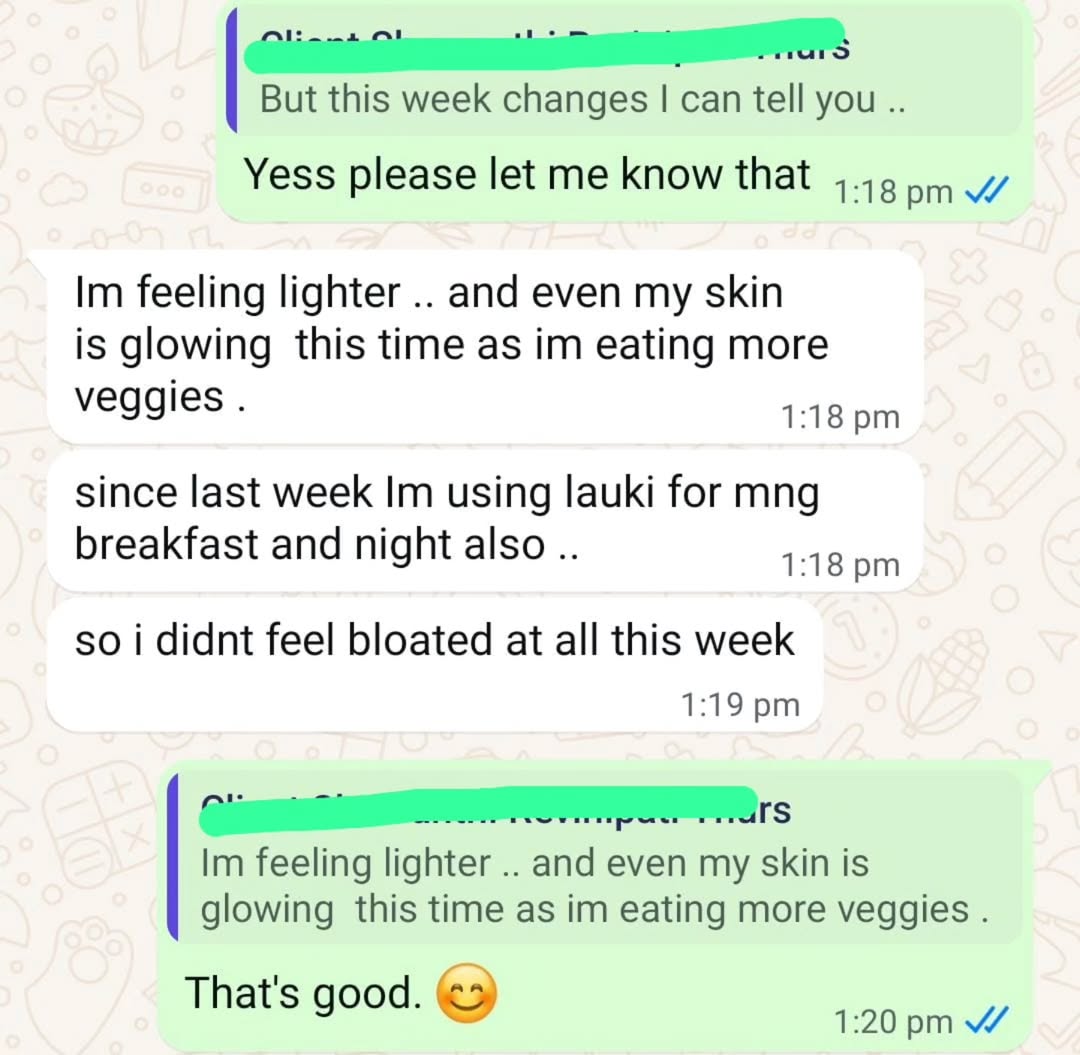Viewport: 1080px width, 1055px height.
Task: Open quoted reply "Im feeling lighter" in green bubble
Action: pos(594,857)
